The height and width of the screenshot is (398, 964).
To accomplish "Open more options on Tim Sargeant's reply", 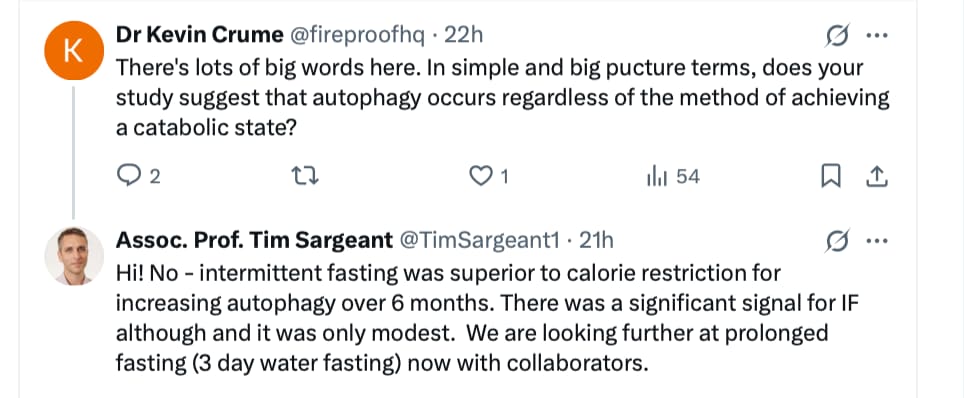I will [x=877, y=241].
